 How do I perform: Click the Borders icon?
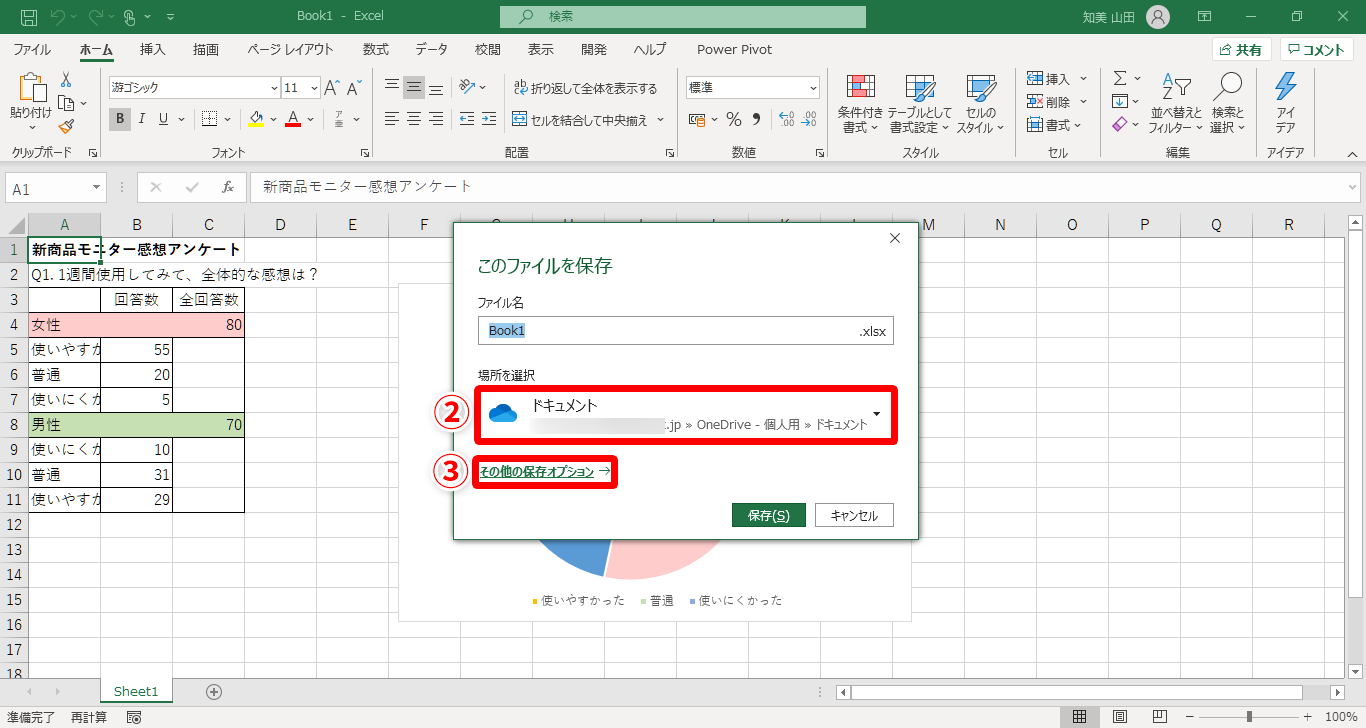click(209, 119)
